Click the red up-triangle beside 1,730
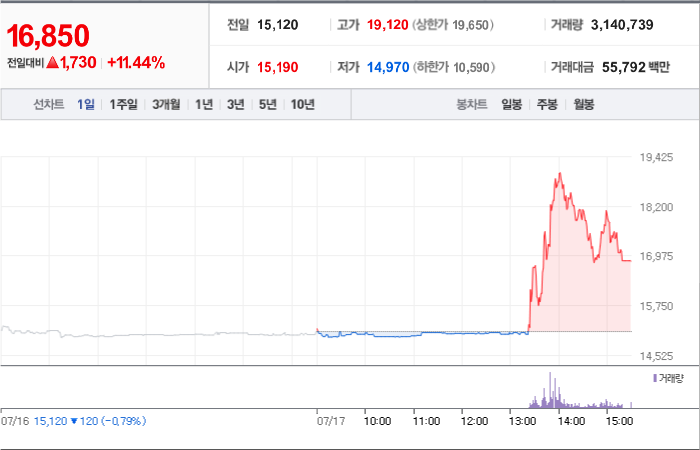This screenshot has height=450, width=700. pos(52,63)
